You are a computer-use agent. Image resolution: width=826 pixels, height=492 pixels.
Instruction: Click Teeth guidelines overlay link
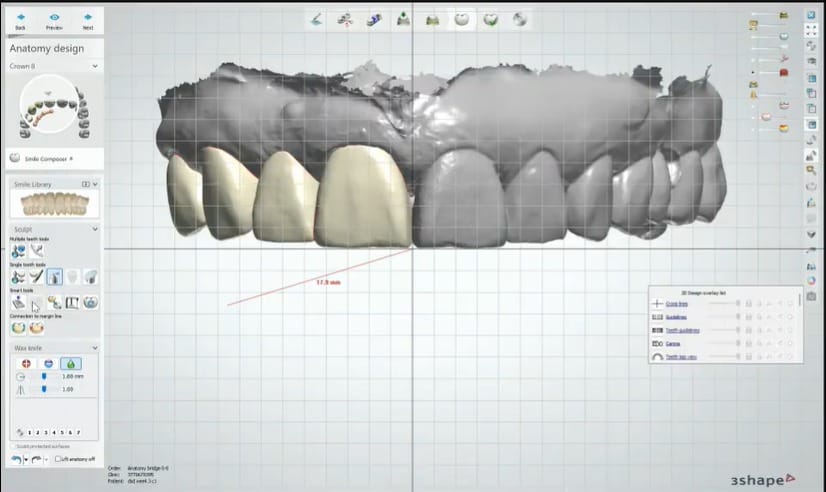(x=683, y=330)
